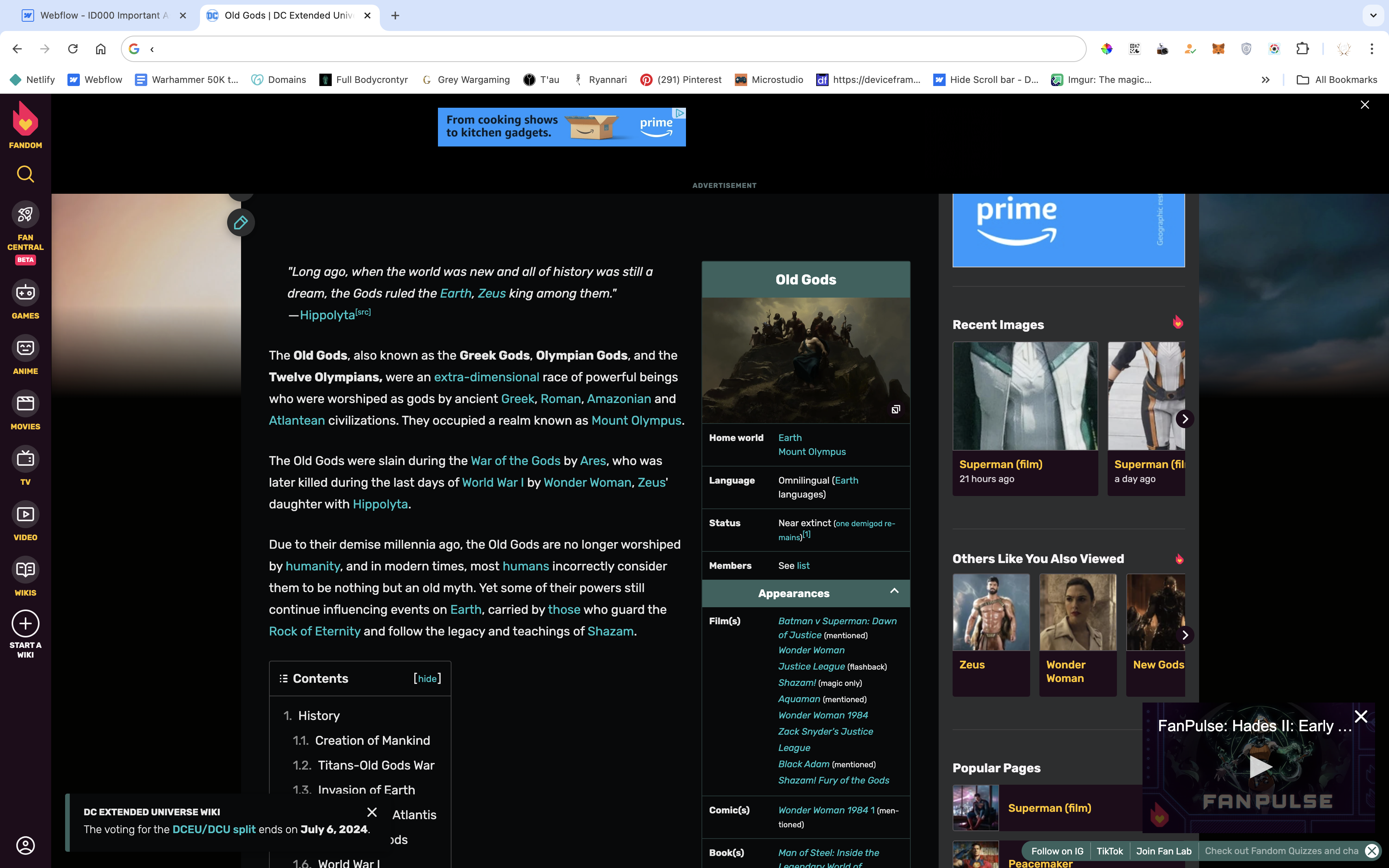
Task: Hide the Contents table
Action: click(x=427, y=679)
